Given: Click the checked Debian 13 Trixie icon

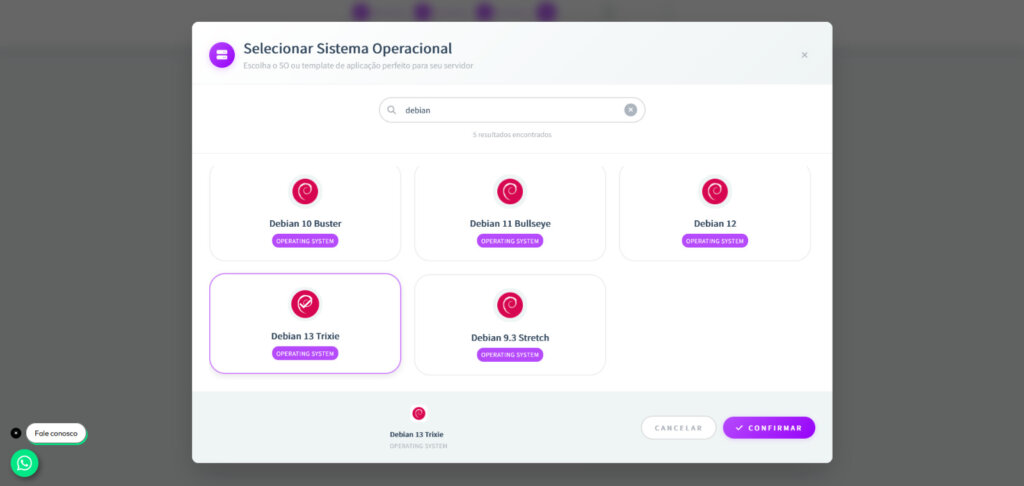Looking at the screenshot, I should pos(305,304).
